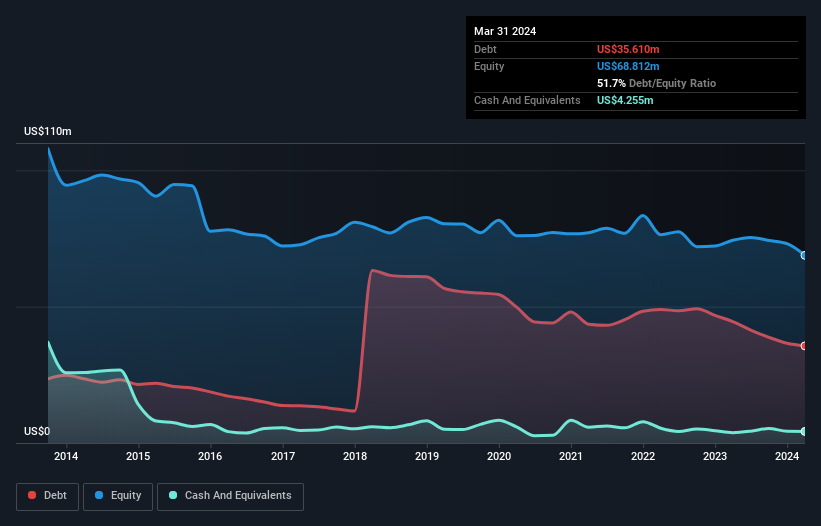Click the 2023 x-axis label
The image size is (821, 526).
715,456
